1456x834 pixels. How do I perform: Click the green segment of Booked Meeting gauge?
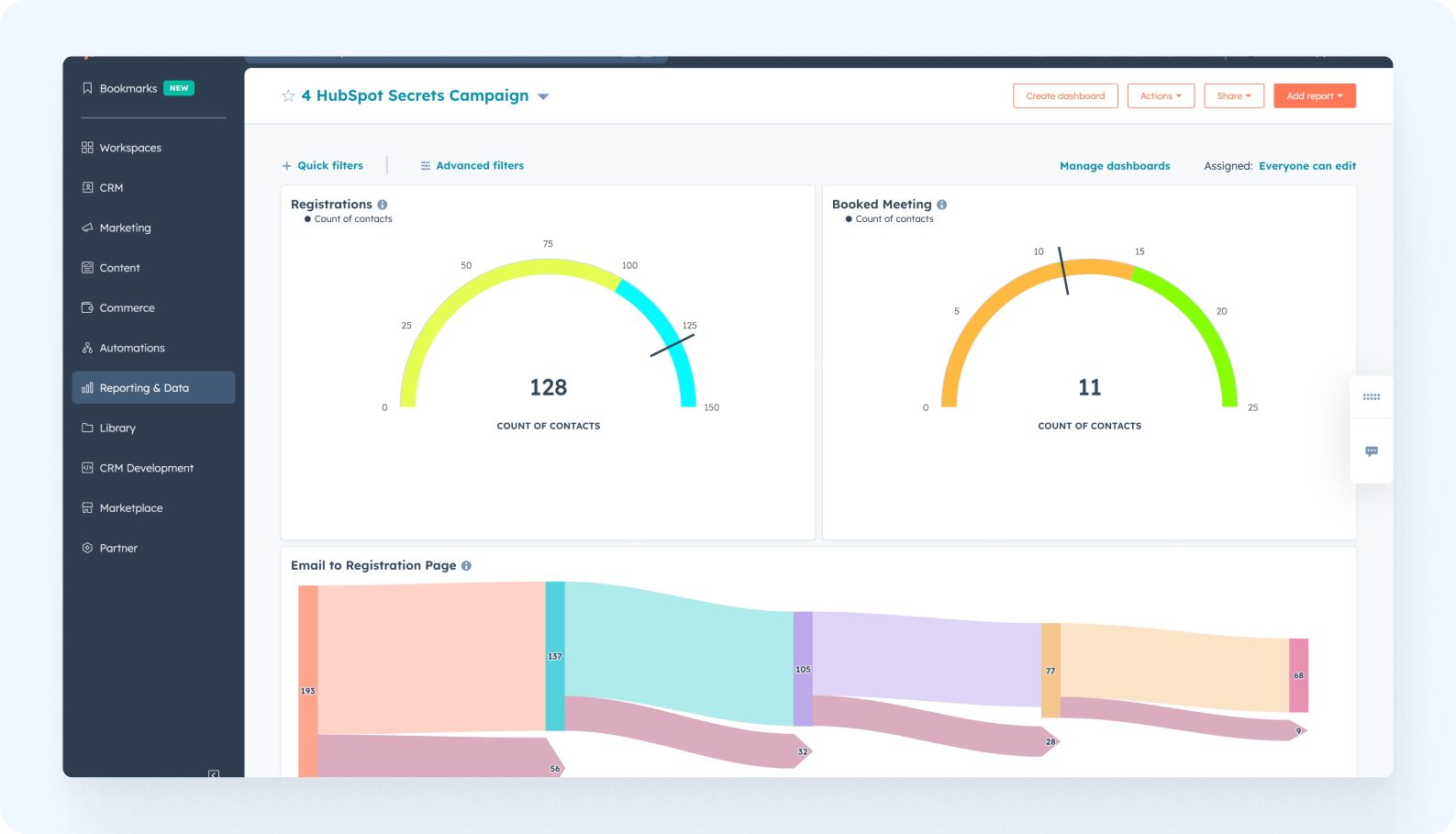click(x=1197, y=321)
